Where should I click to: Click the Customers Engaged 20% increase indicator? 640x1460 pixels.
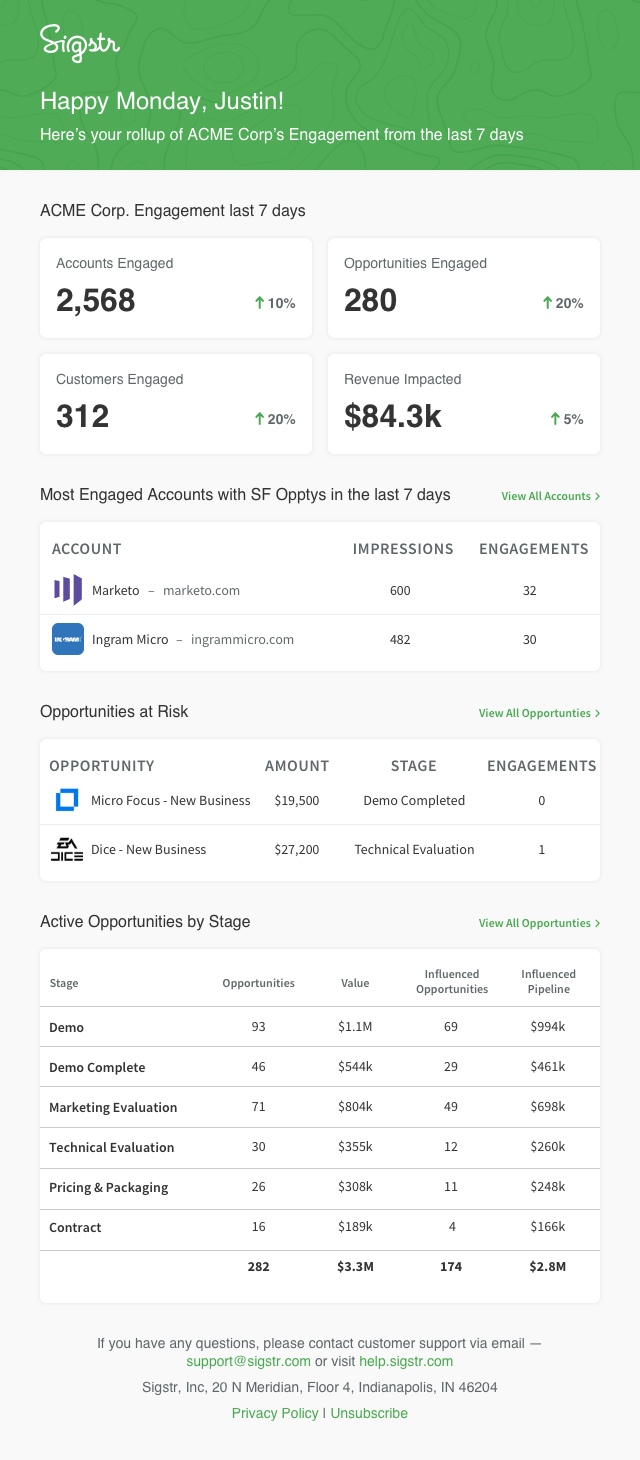click(275, 419)
